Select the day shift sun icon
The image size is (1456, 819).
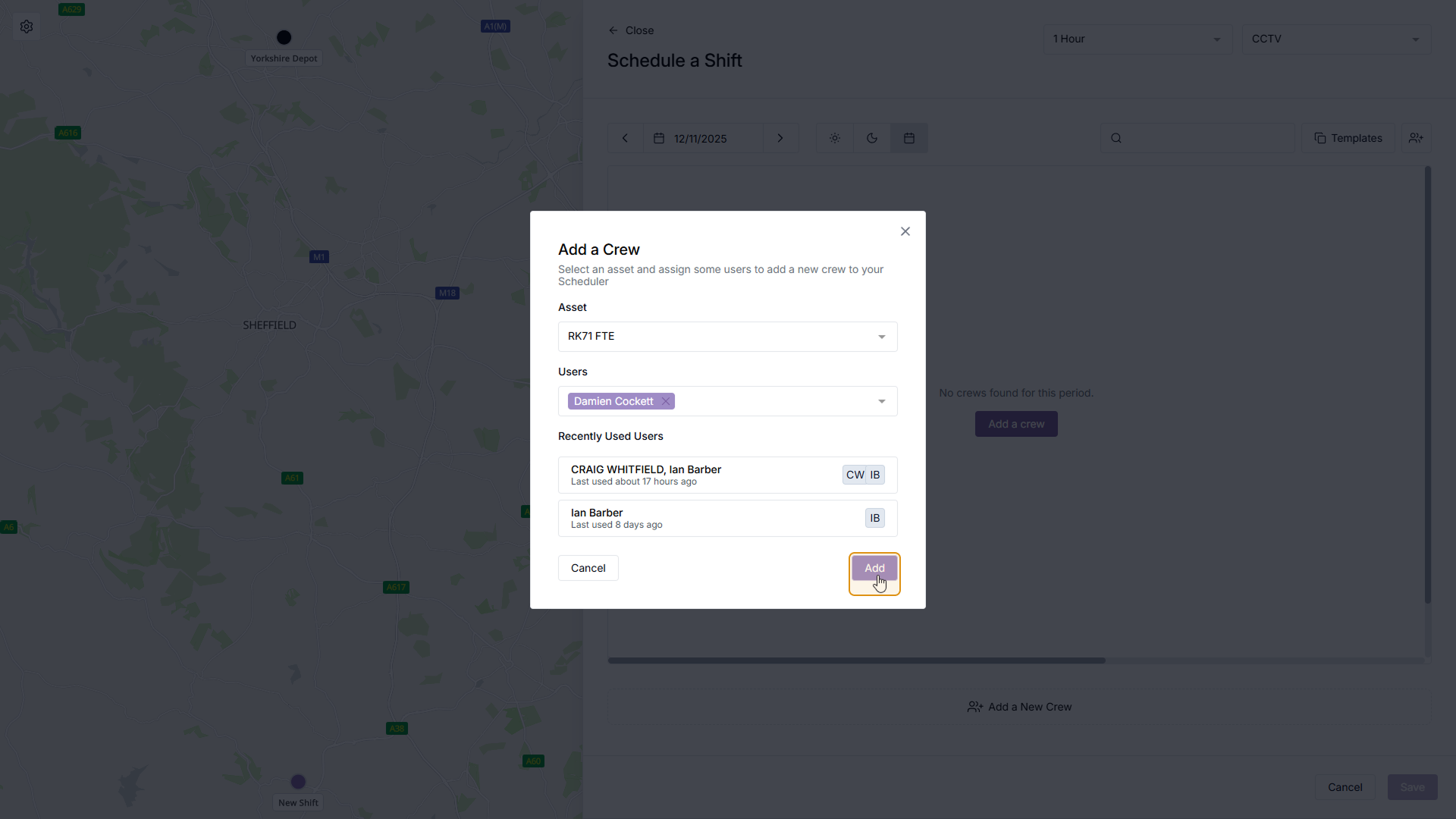click(x=835, y=138)
